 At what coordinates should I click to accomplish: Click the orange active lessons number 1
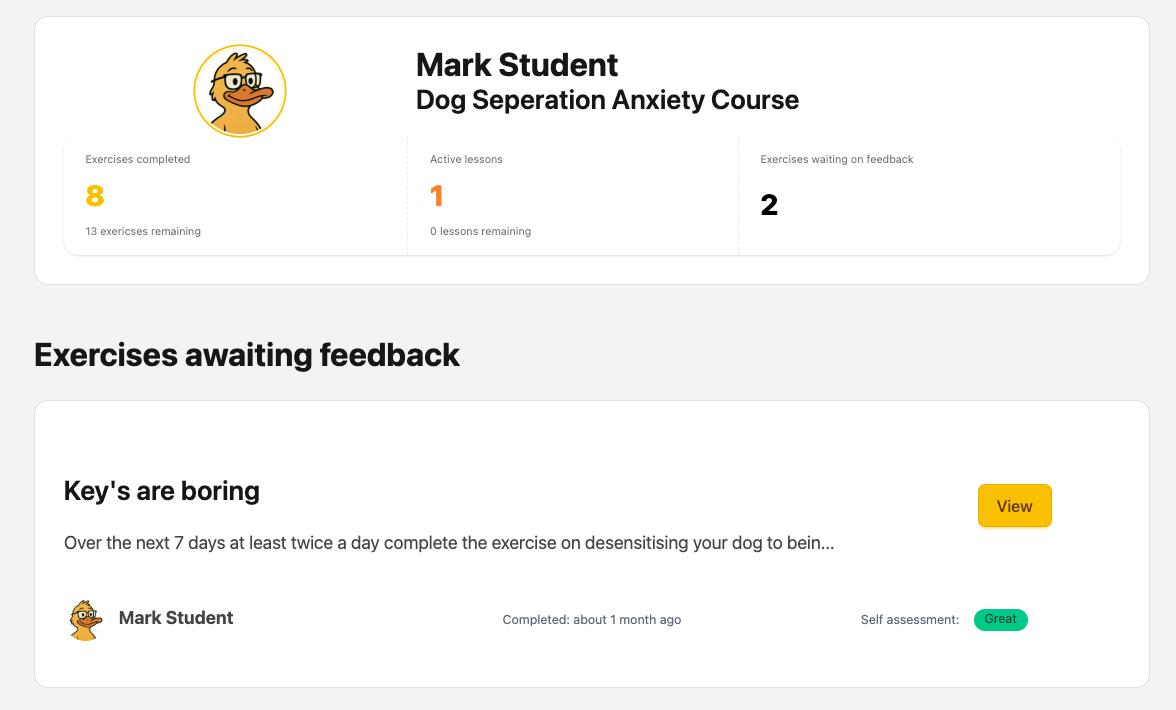436,196
